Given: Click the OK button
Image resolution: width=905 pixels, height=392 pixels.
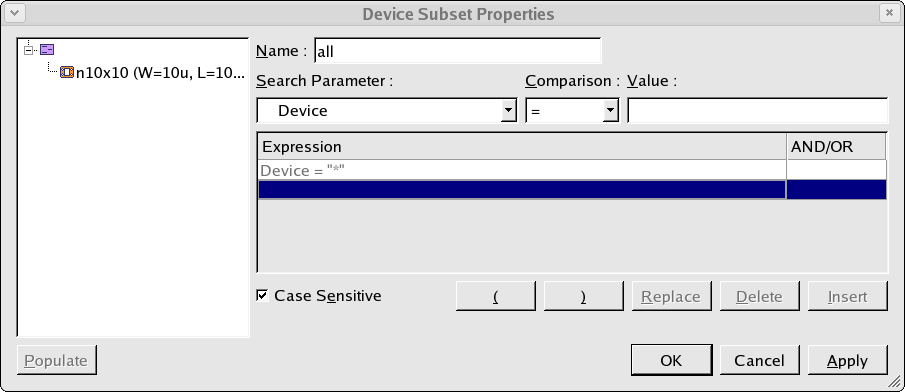Looking at the screenshot, I should click(671, 360).
